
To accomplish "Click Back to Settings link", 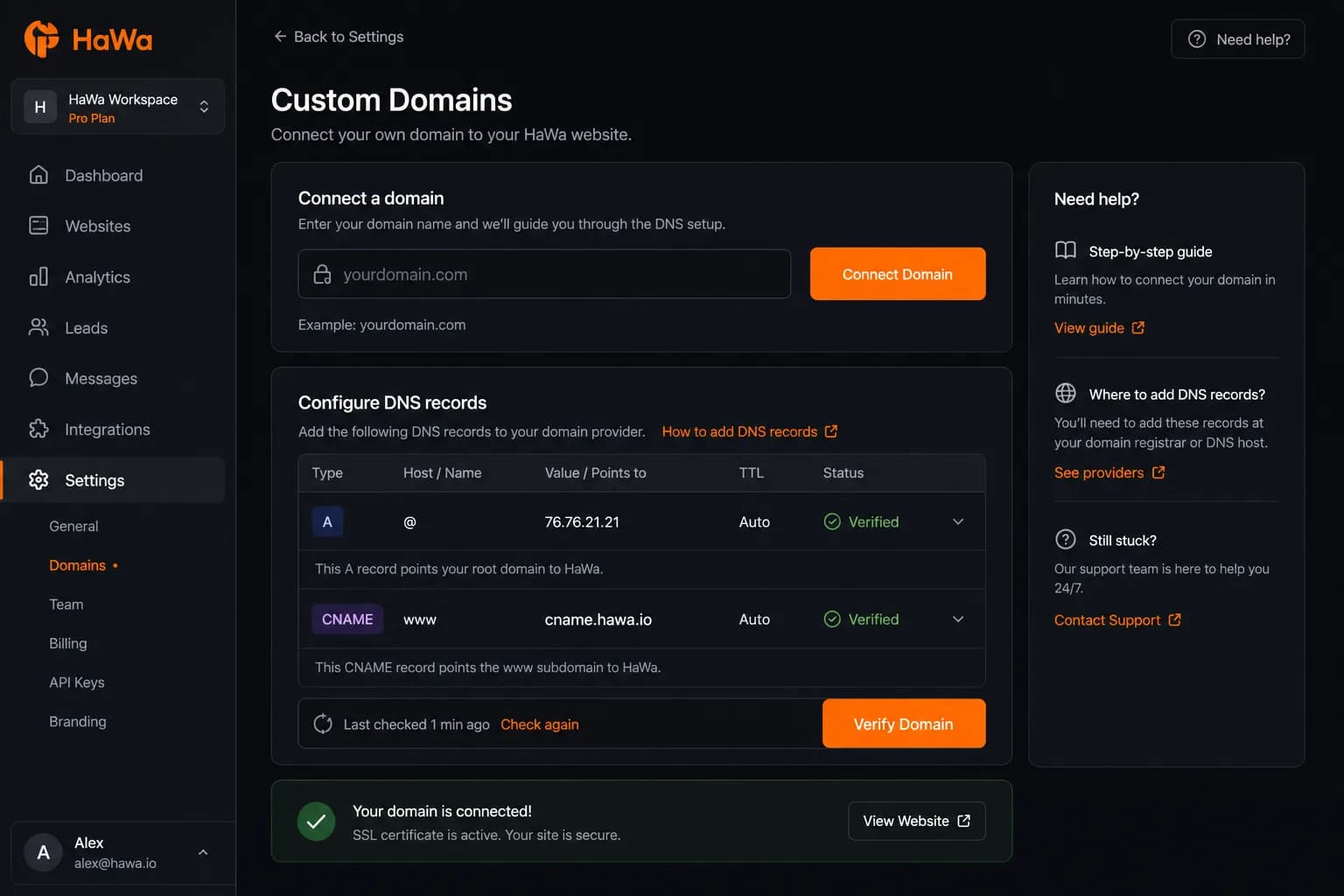I will coord(339,36).
